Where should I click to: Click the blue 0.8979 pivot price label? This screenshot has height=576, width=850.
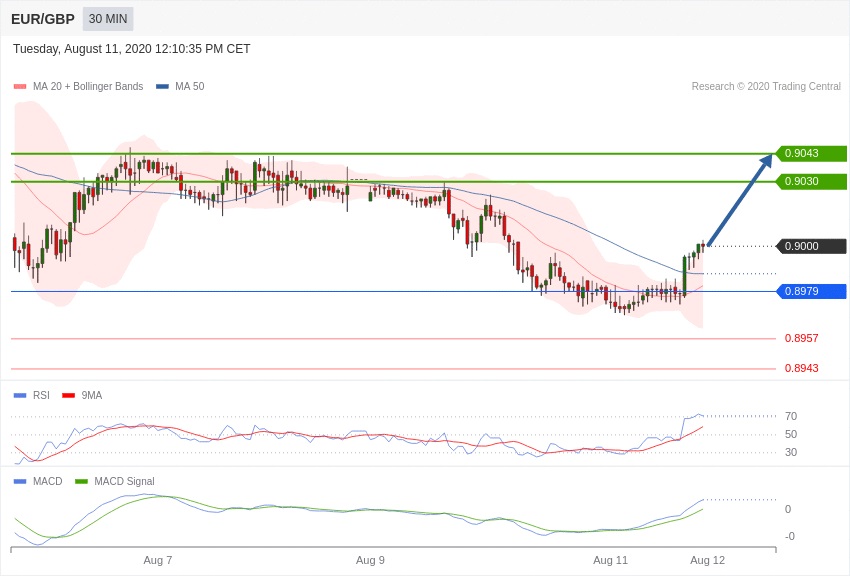pos(811,292)
